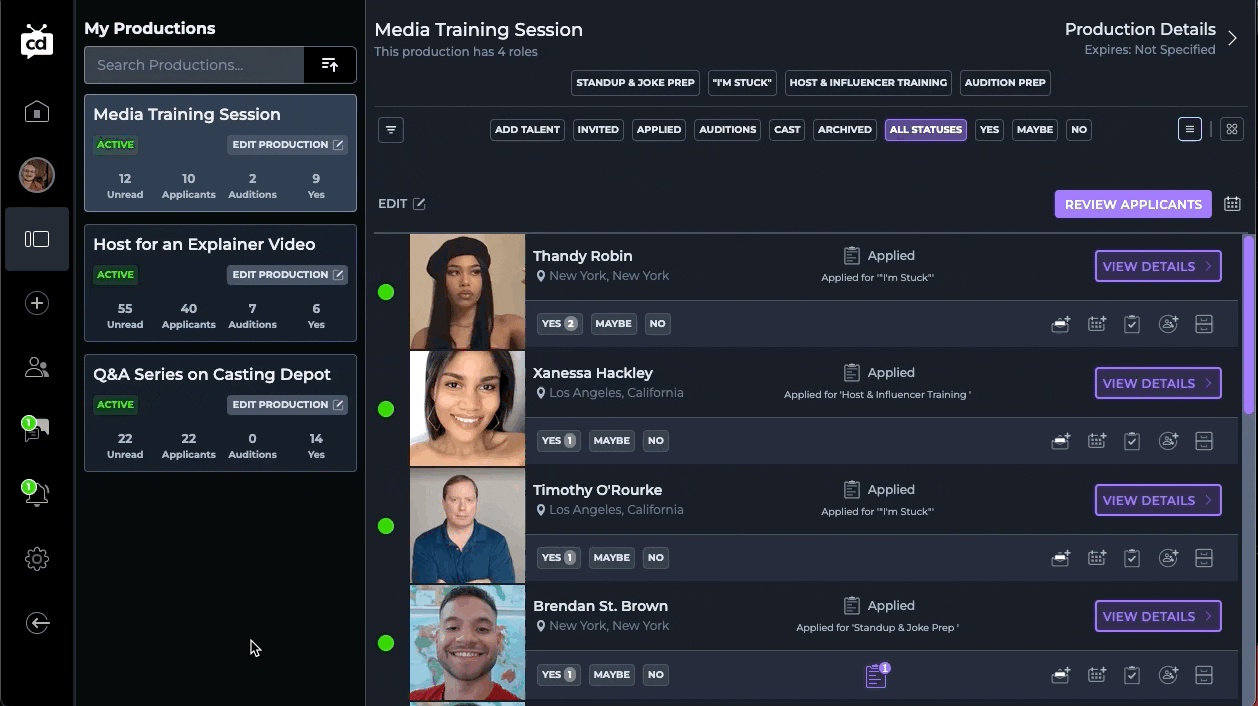
Task: Select the Auditions status tab
Action: pos(728,130)
